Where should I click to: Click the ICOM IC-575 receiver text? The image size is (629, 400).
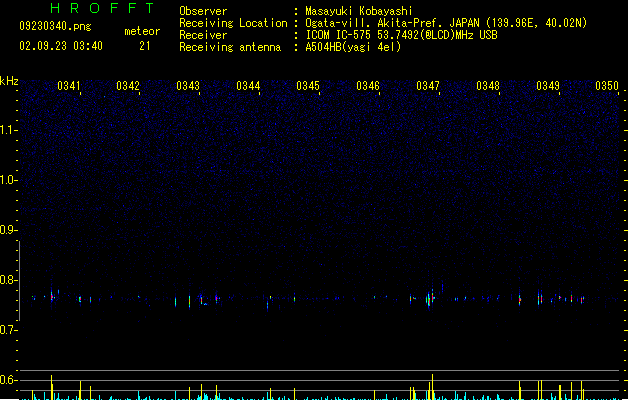click(402, 35)
